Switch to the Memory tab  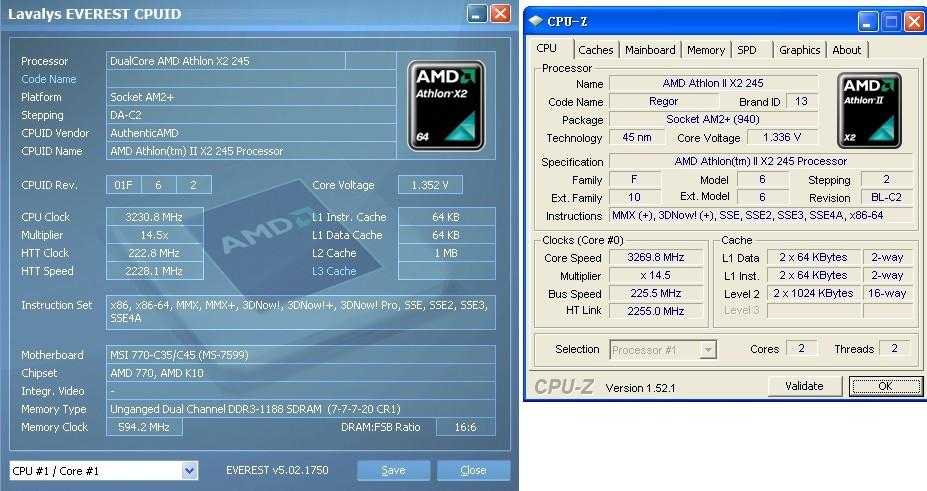tap(706, 50)
